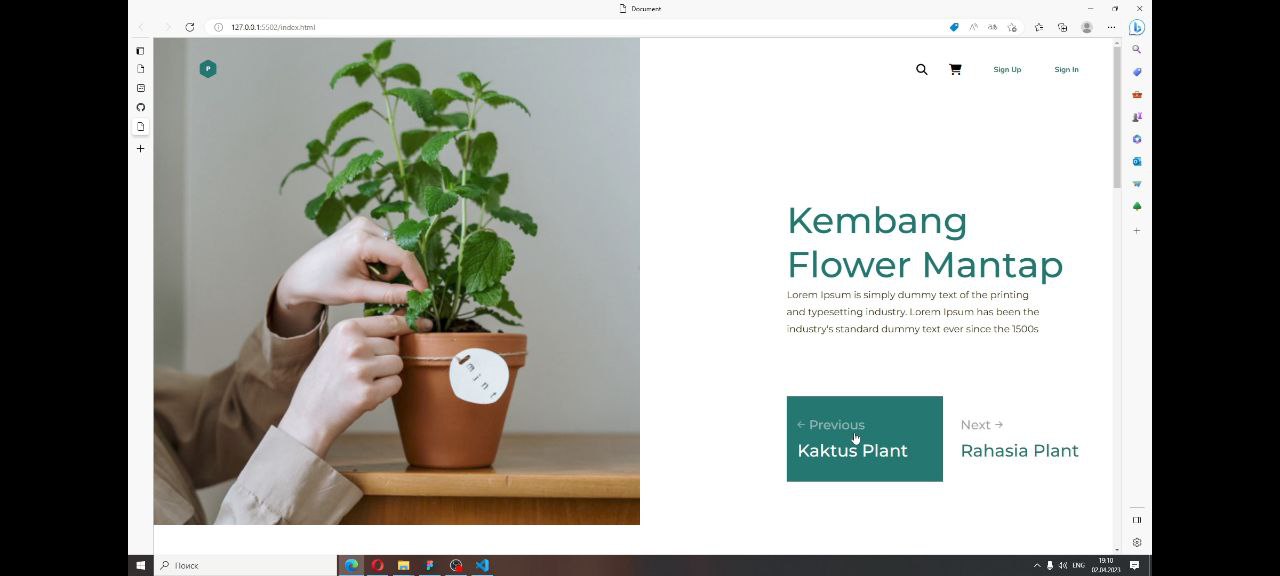Image resolution: width=1280 pixels, height=576 pixels.
Task: Open the purple chess Games icon in the Edge sidebar
Action: [1137, 117]
